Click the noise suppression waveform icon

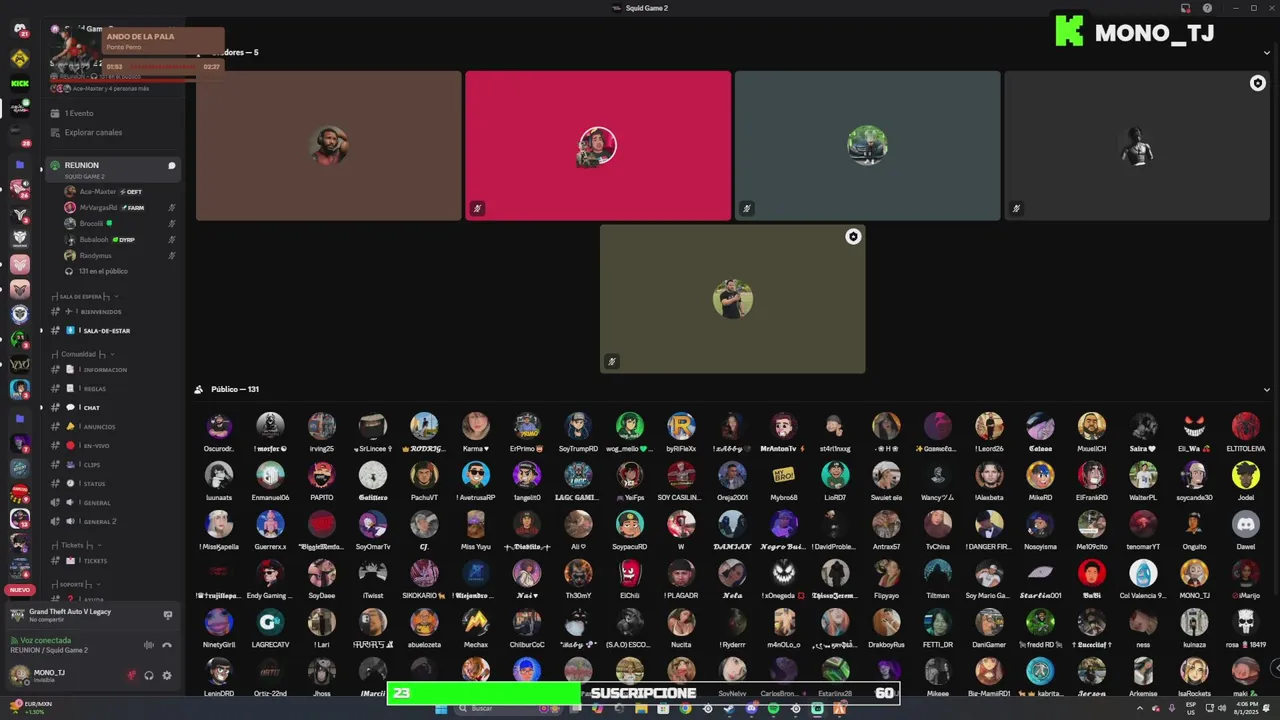coord(149,645)
